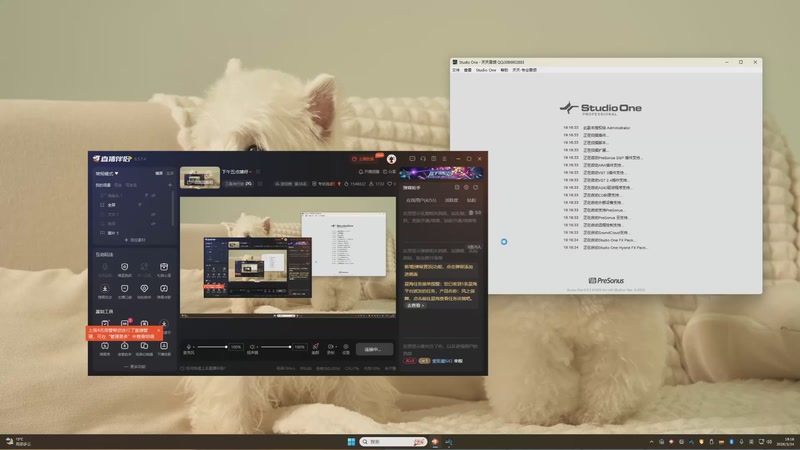This screenshot has width=800, height=450.
Task: Open the 天天·专业震撼 menu in Studio One
Action: (524, 70)
